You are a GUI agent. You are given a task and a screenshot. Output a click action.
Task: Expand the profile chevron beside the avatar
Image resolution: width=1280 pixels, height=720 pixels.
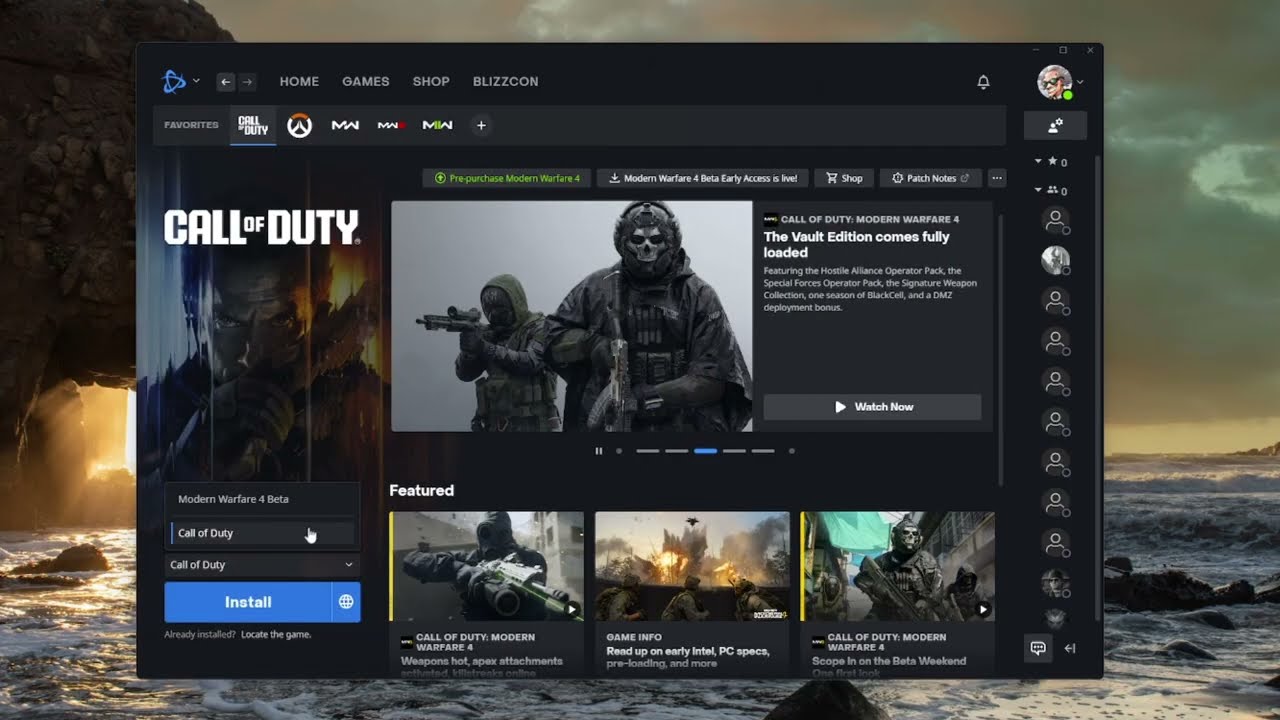click(x=1080, y=82)
